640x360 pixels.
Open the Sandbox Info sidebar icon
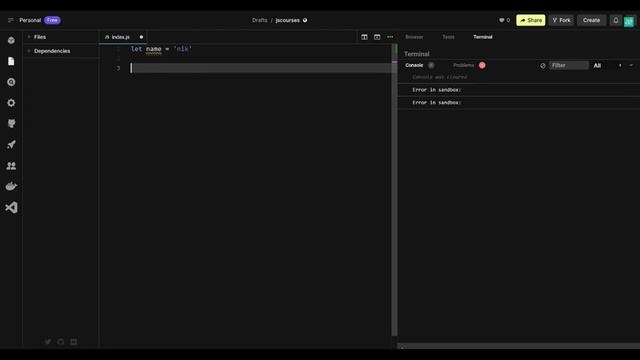click(x=11, y=40)
